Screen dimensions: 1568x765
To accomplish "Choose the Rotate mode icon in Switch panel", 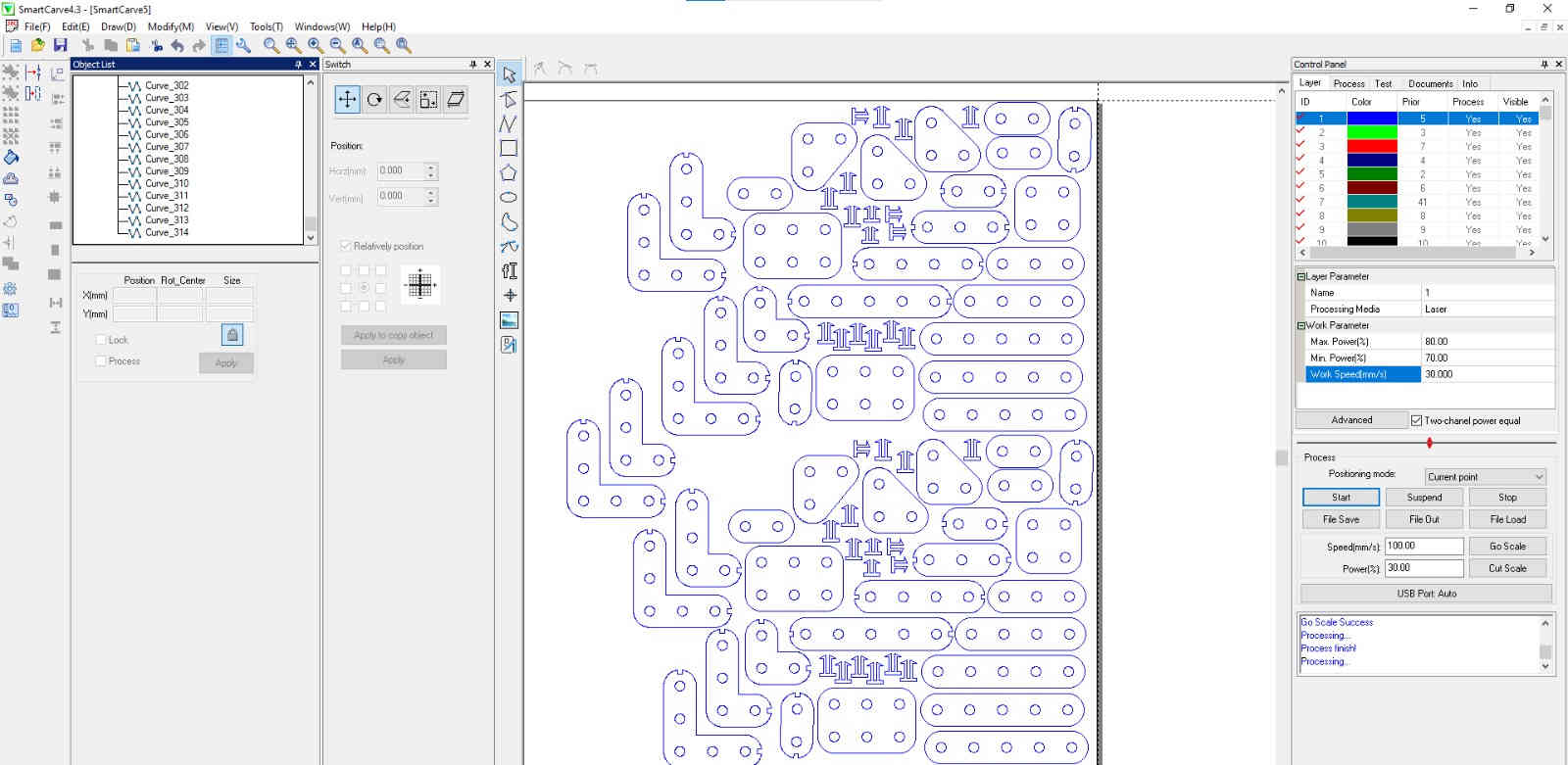I will pyautogui.click(x=374, y=99).
